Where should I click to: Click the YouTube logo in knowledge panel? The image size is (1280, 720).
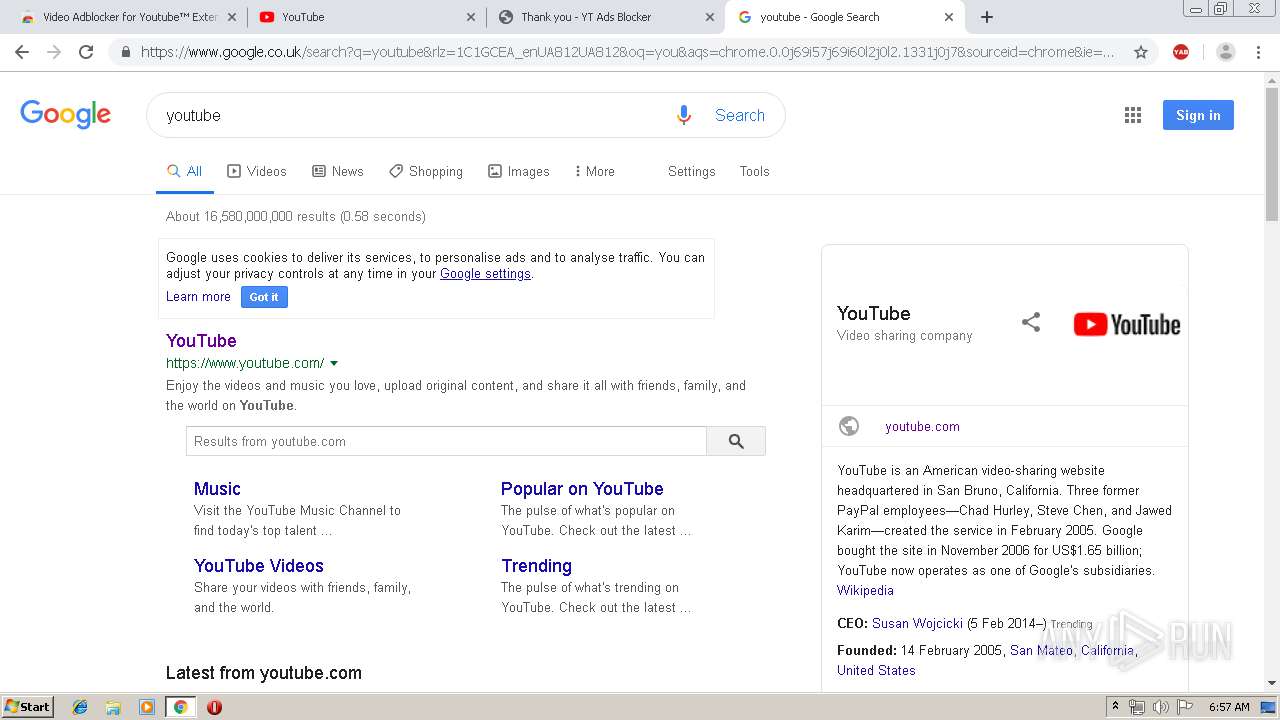[x=1127, y=324]
